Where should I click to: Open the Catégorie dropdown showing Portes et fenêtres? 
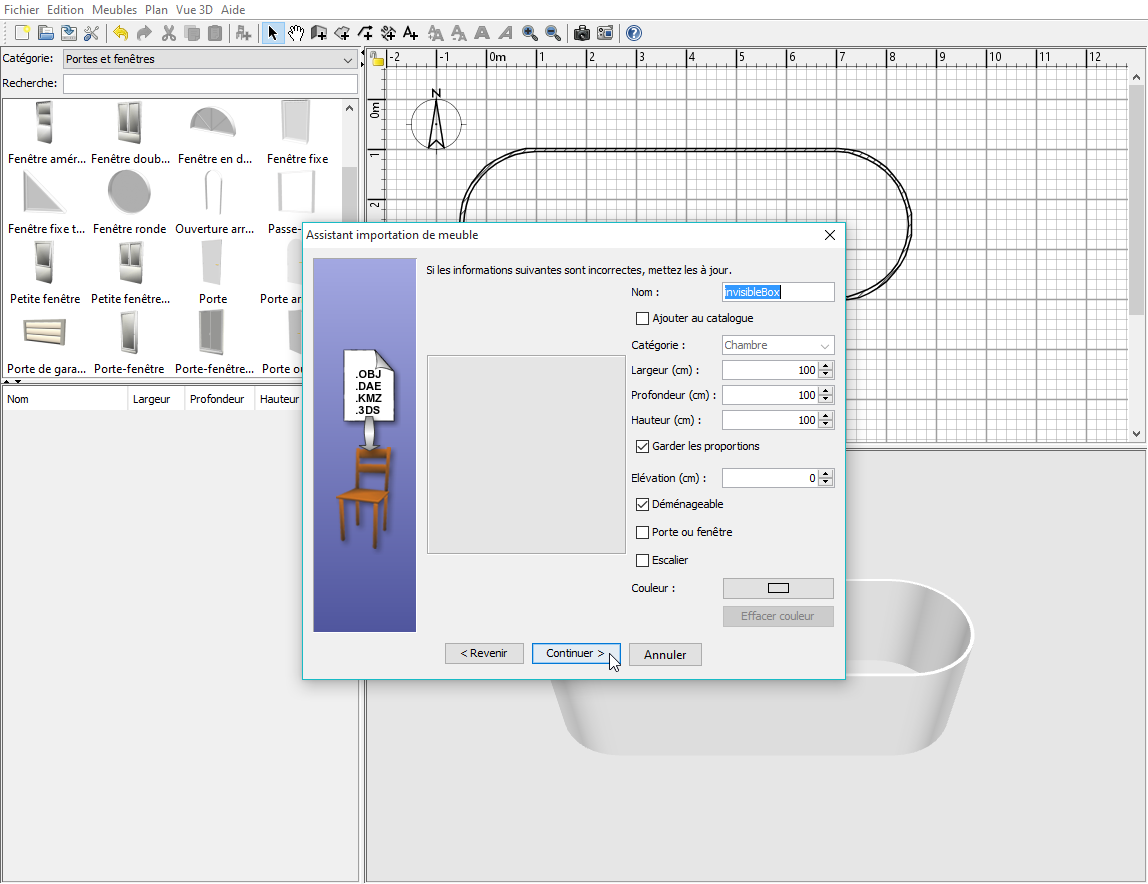(210, 59)
